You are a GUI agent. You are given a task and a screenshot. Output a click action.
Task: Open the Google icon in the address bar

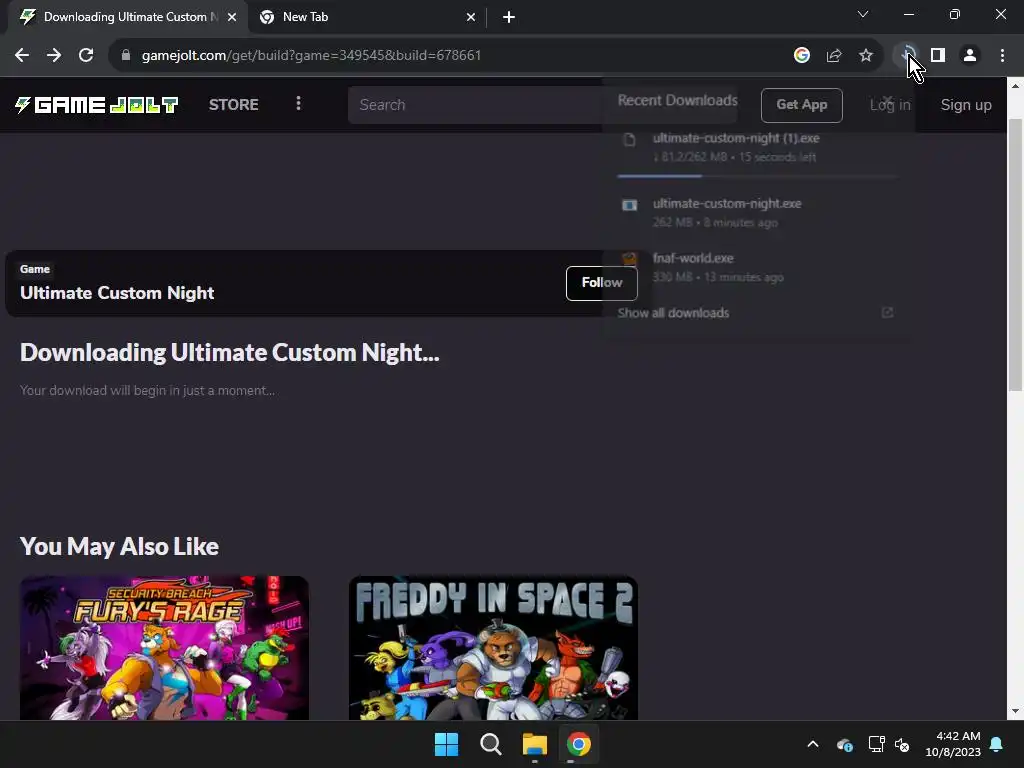pos(802,56)
